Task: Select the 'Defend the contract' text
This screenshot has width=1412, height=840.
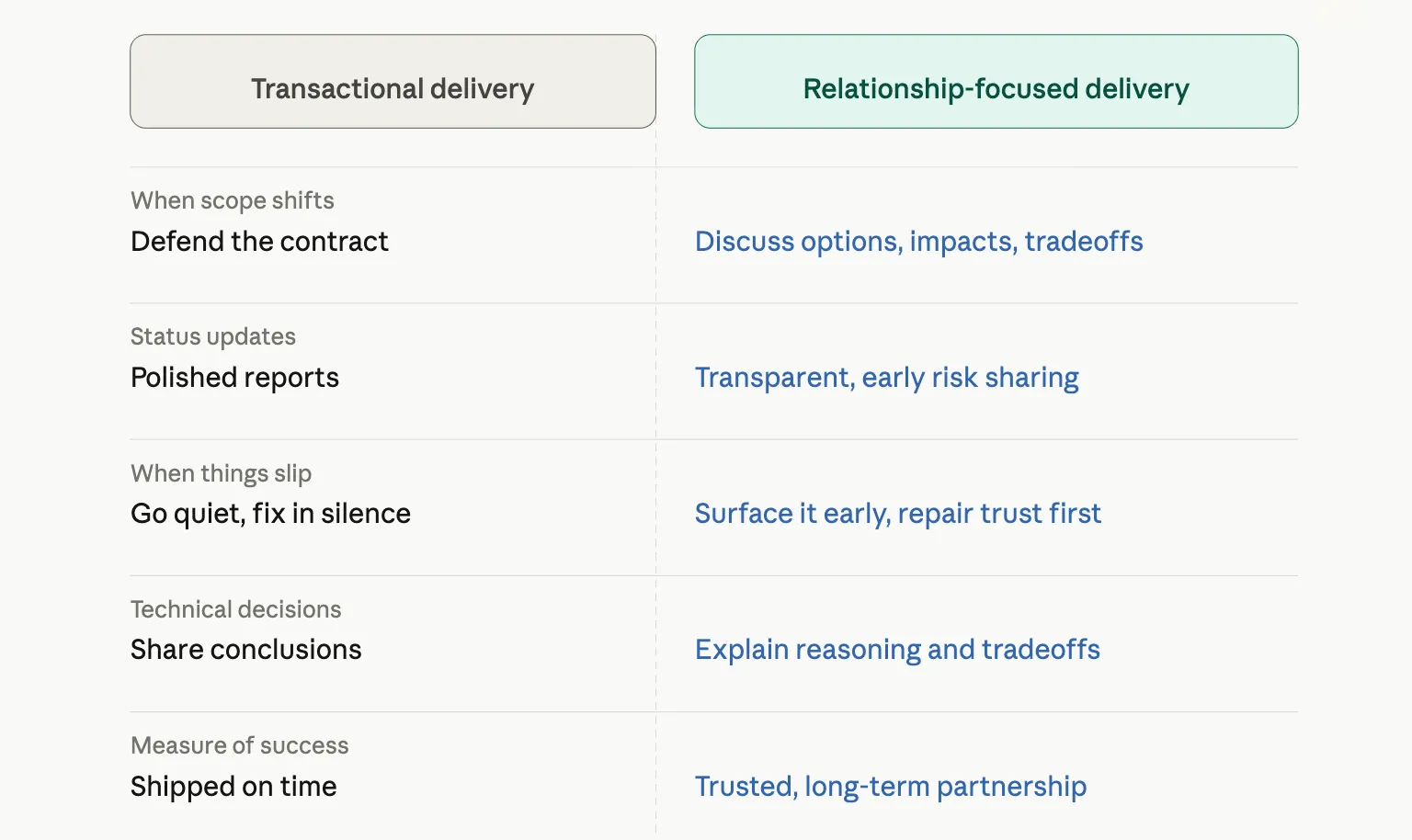Action: (259, 241)
